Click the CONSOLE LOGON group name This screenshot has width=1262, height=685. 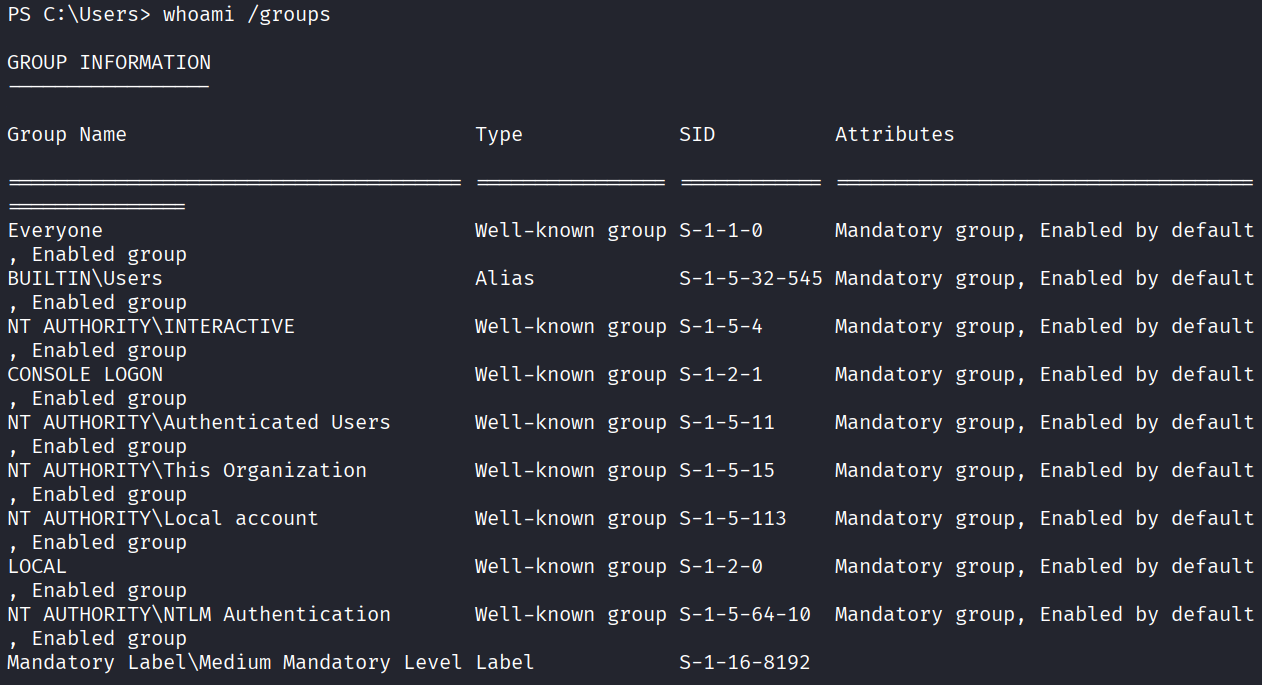85,375
